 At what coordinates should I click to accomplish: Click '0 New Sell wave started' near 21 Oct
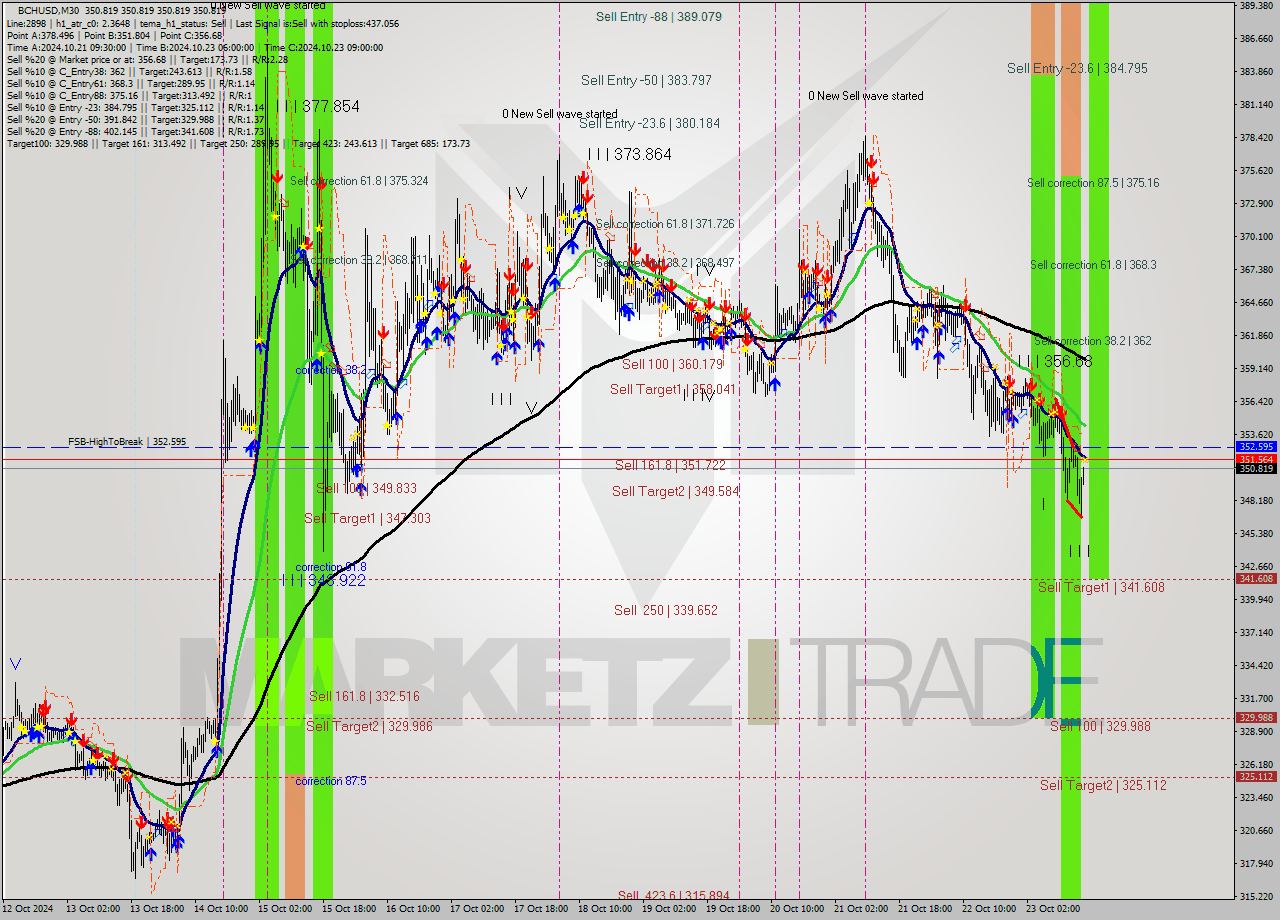coord(866,96)
